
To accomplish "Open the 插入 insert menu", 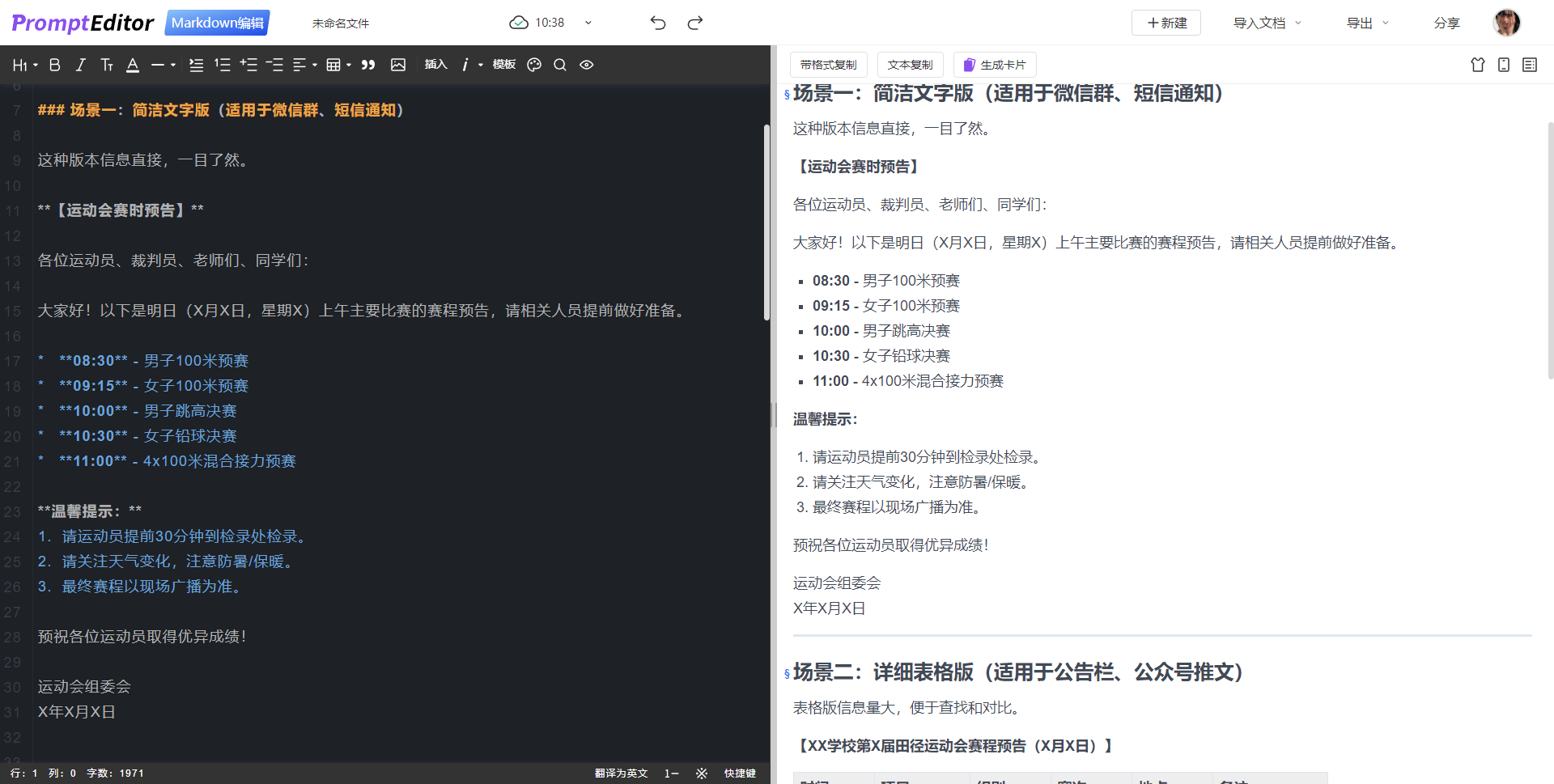I will click(435, 65).
